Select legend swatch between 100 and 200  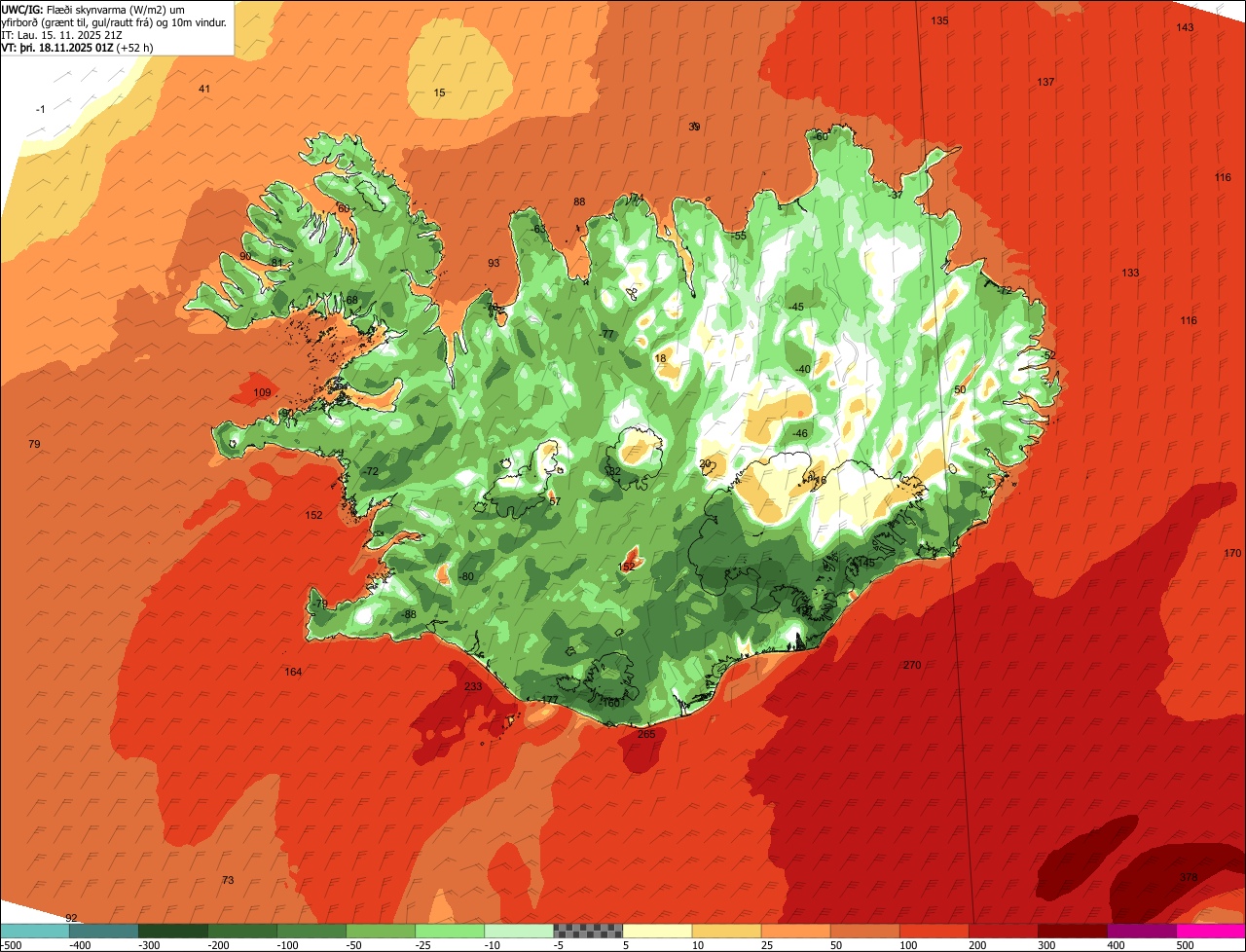(934, 931)
